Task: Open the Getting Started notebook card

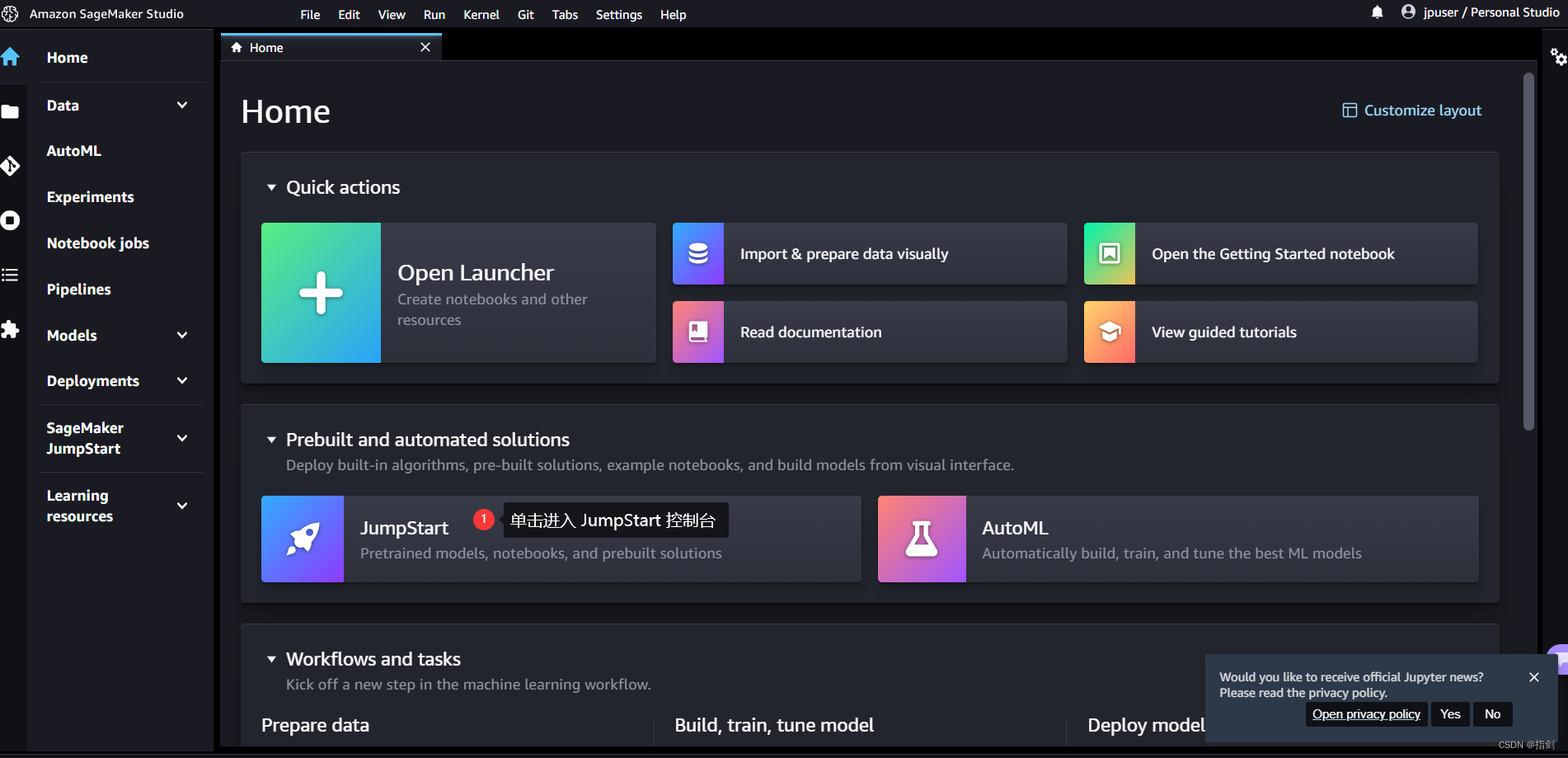Action: pos(1281,254)
